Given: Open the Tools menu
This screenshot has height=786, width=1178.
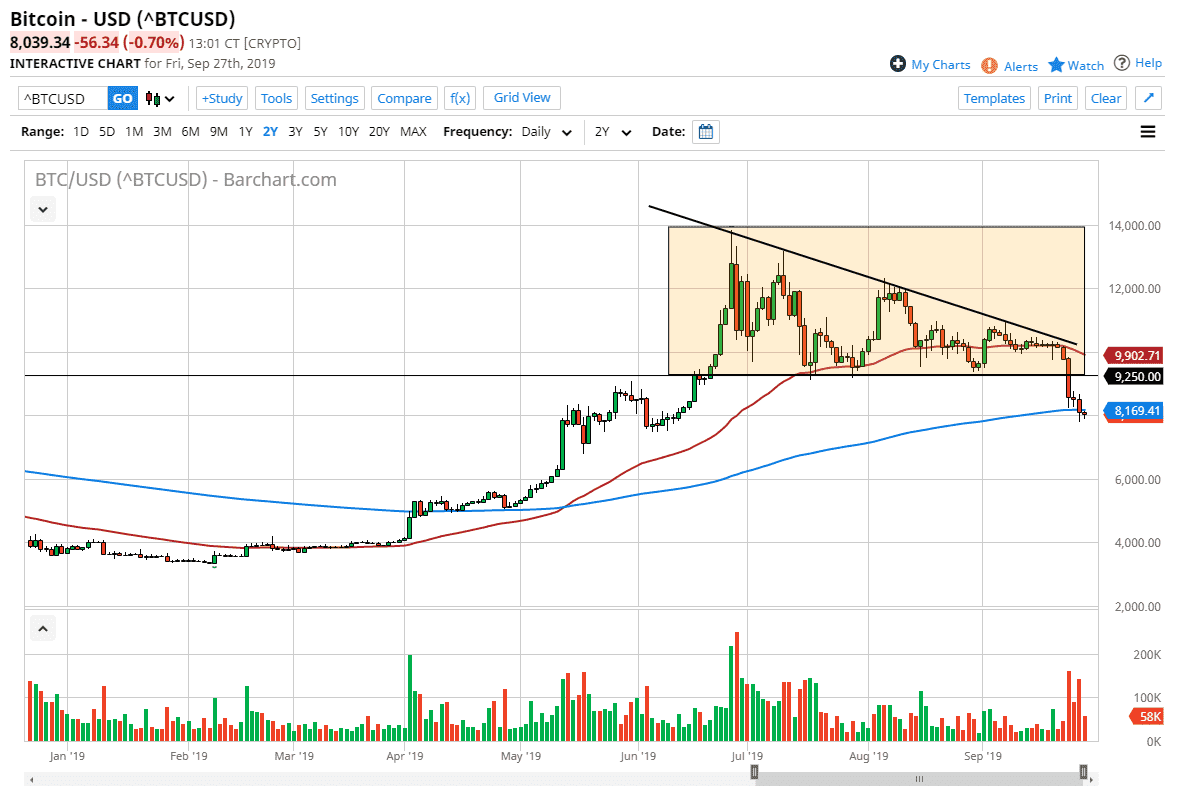Looking at the screenshot, I should 276,98.
